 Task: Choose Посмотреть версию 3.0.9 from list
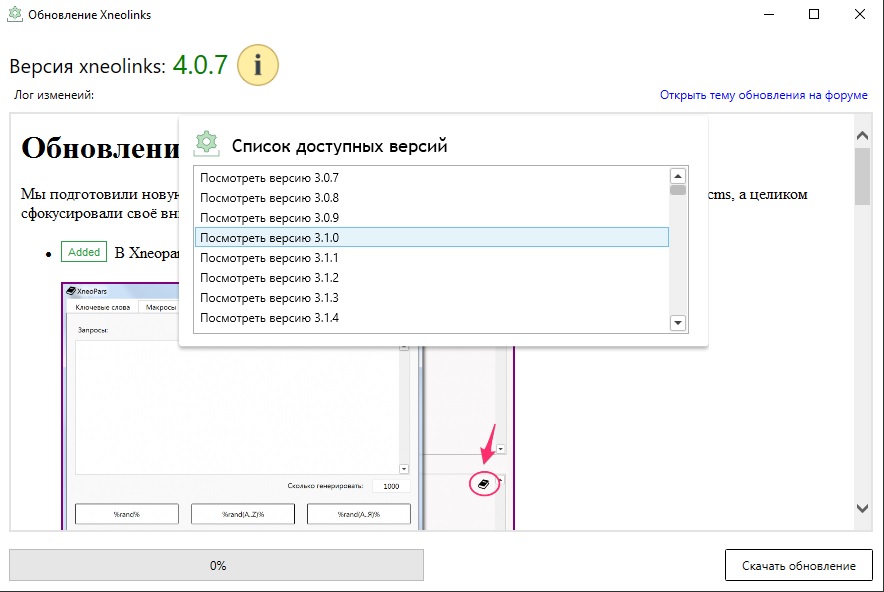tap(432, 218)
